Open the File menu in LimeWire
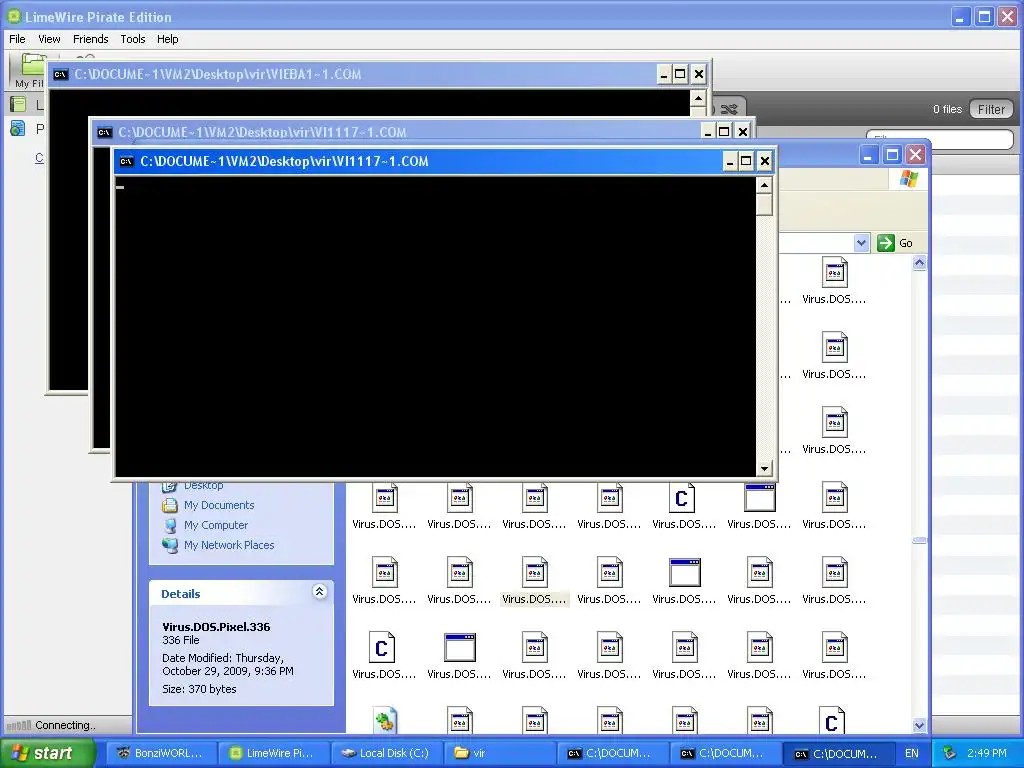The image size is (1024, 768). (17, 39)
